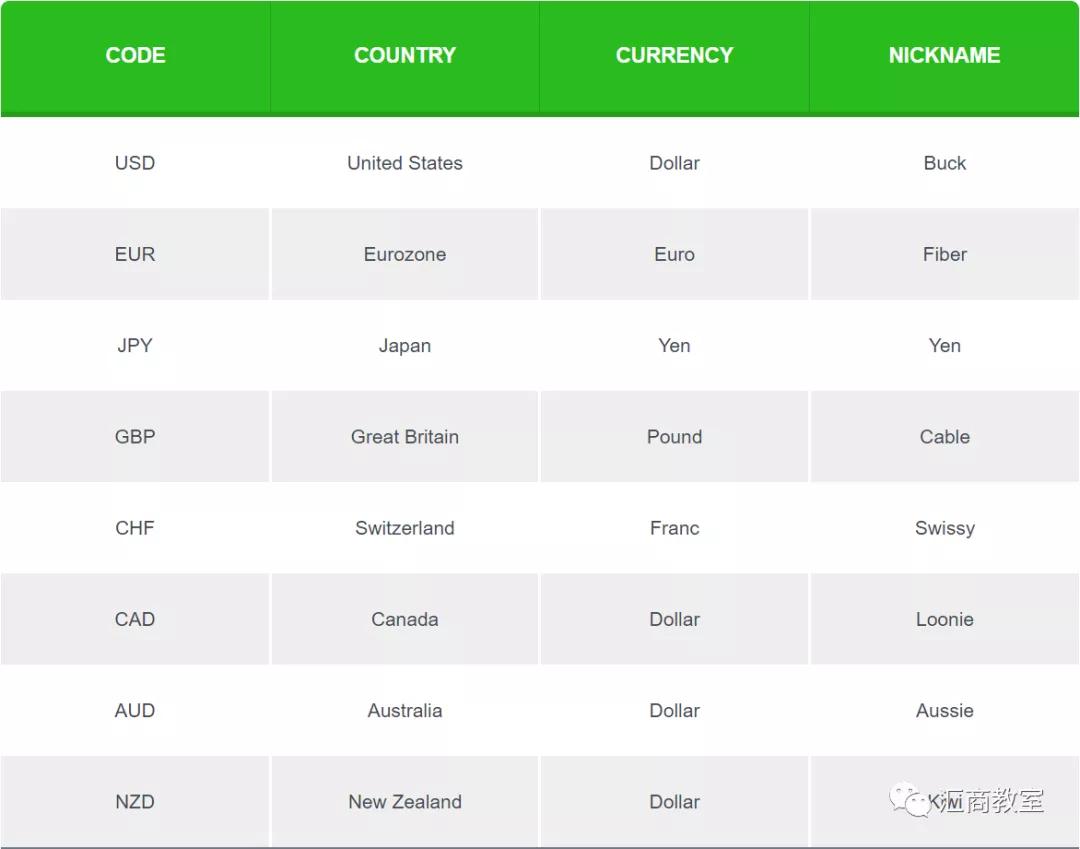The image size is (1080, 849).
Task: Click the New Zealand country cell
Action: (405, 801)
